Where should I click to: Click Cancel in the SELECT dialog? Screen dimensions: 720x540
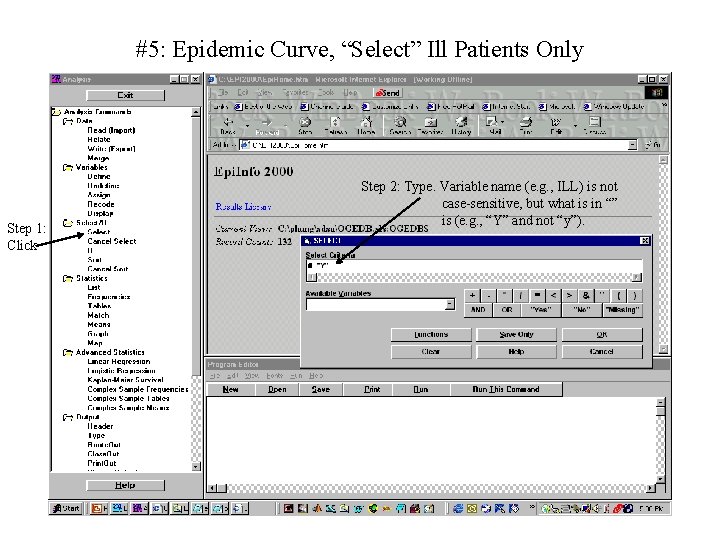[602, 352]
